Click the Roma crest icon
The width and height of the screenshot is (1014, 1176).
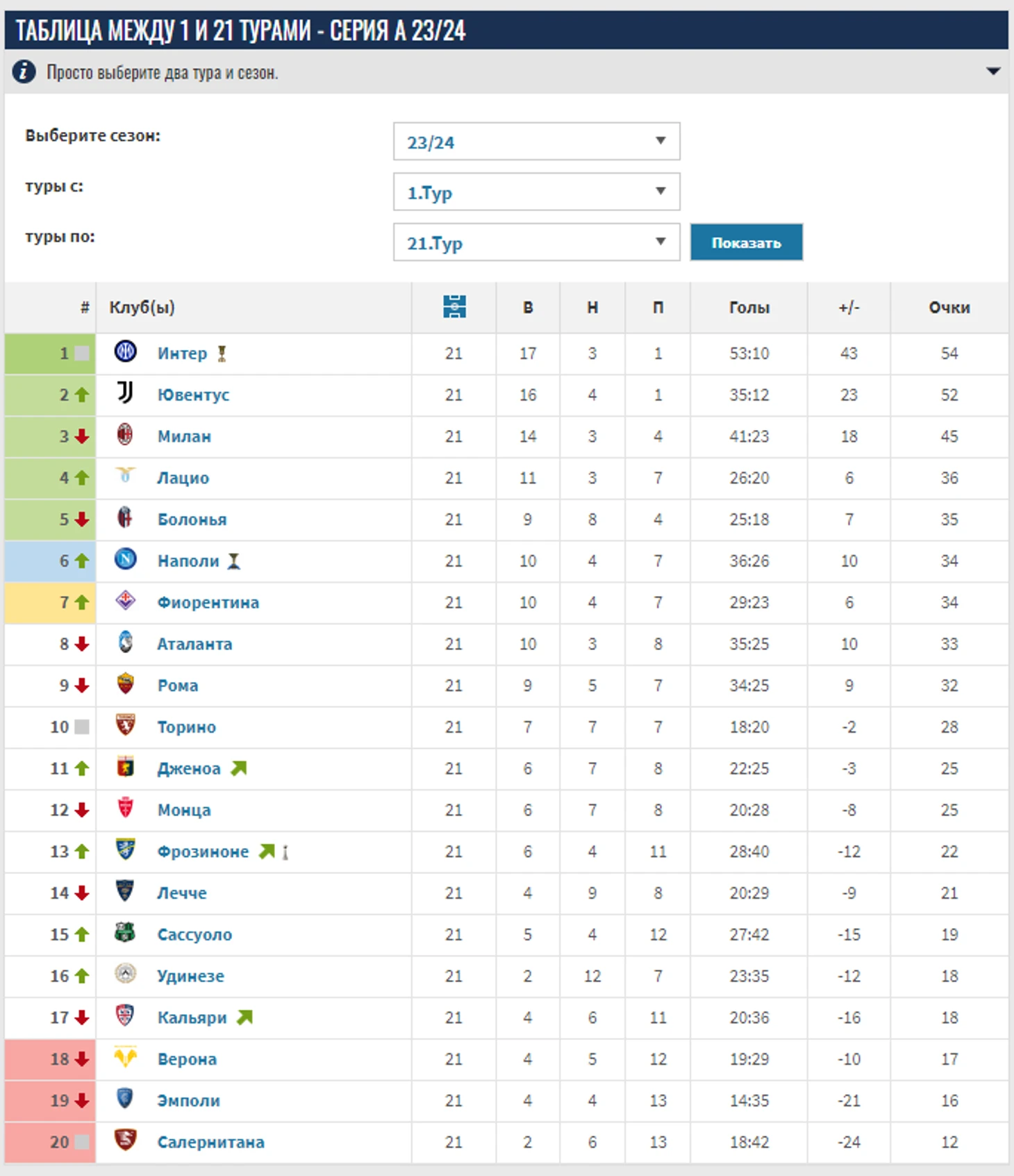pos(125,684)
